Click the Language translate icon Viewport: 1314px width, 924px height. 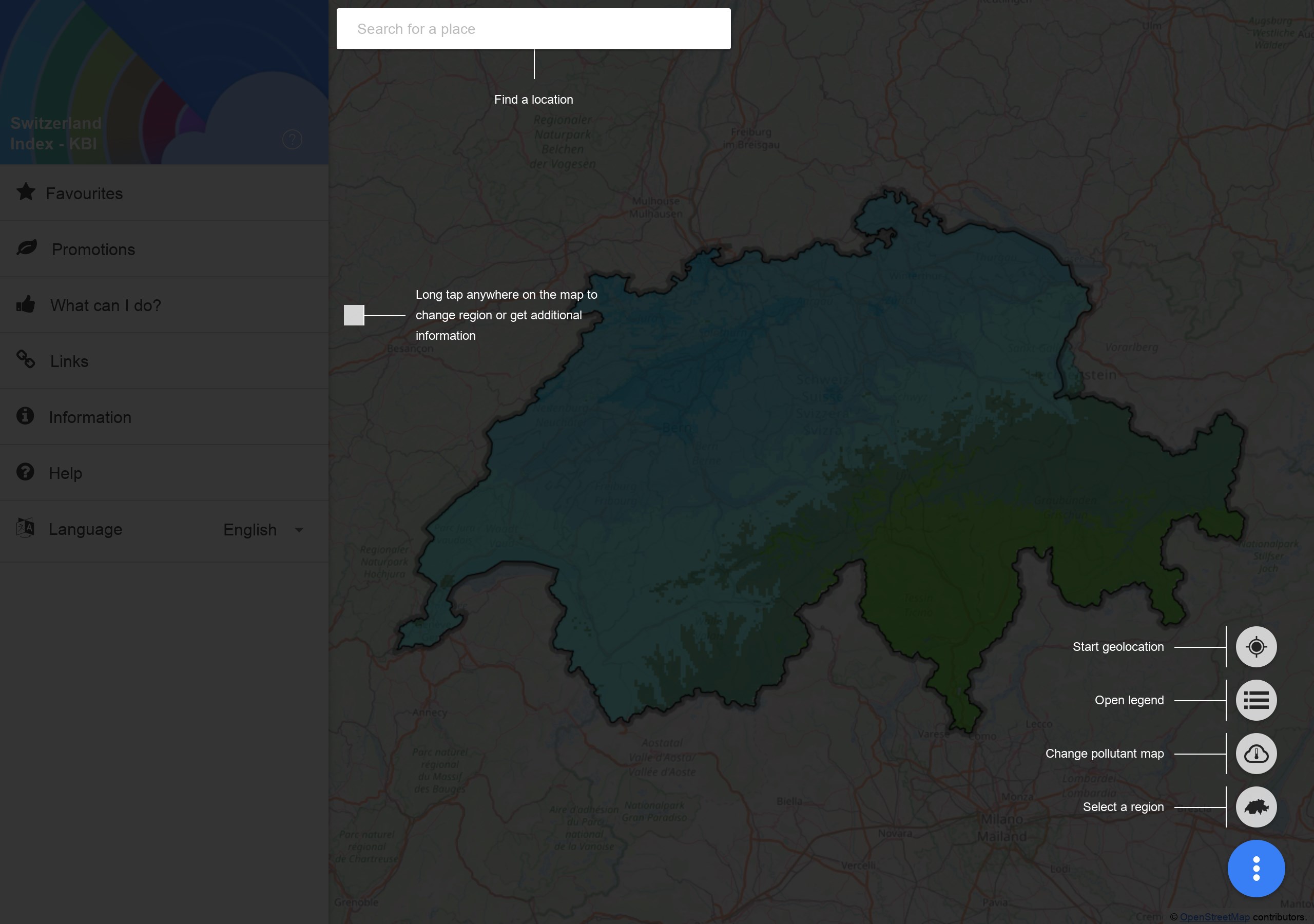click(x=25, y=528)
